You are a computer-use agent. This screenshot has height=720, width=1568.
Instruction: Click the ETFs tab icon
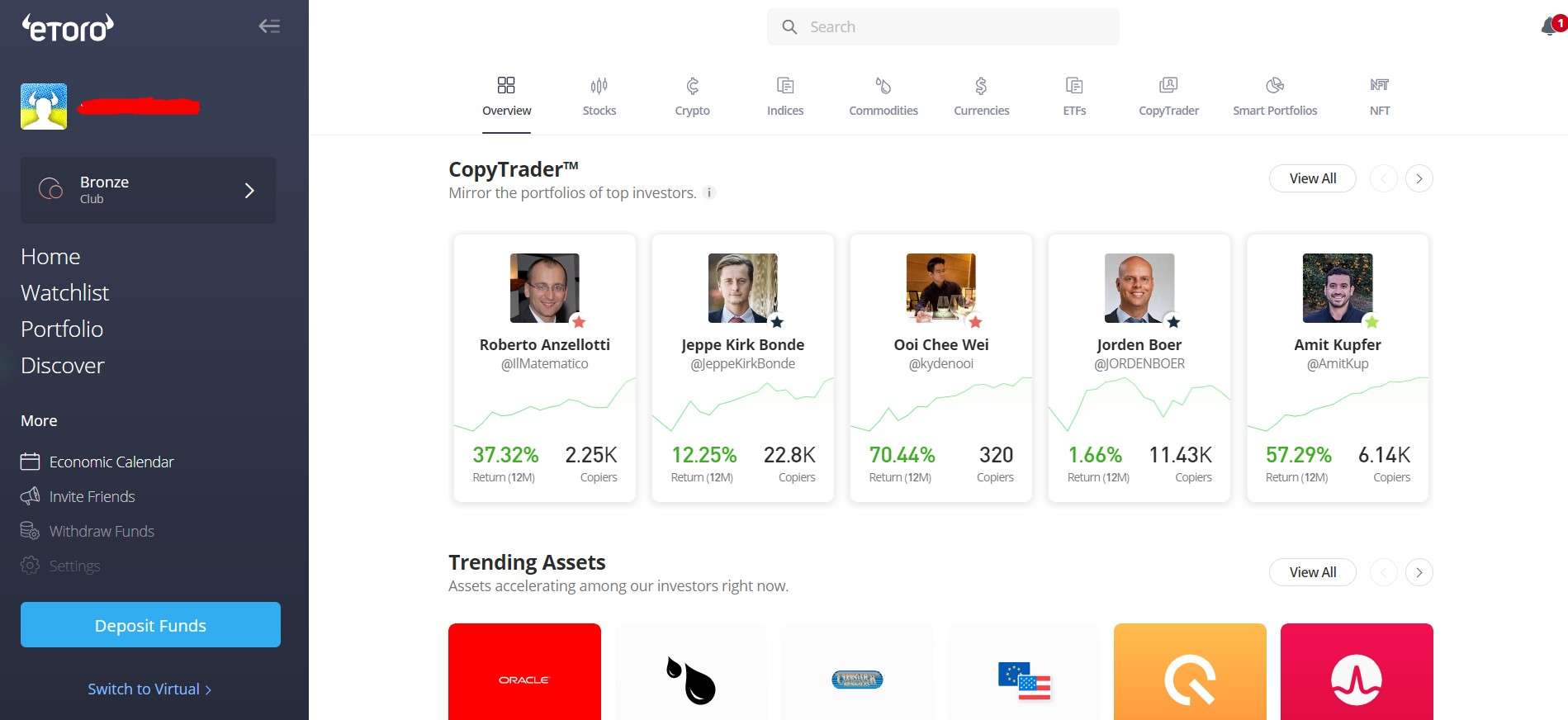(x=1074, y=85)
